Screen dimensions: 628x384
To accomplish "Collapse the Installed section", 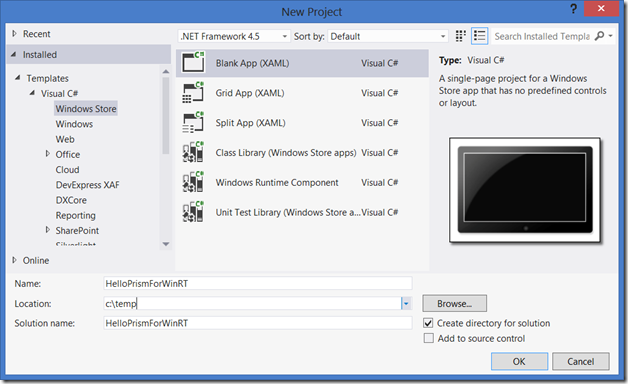I will (x=14, y=54).
